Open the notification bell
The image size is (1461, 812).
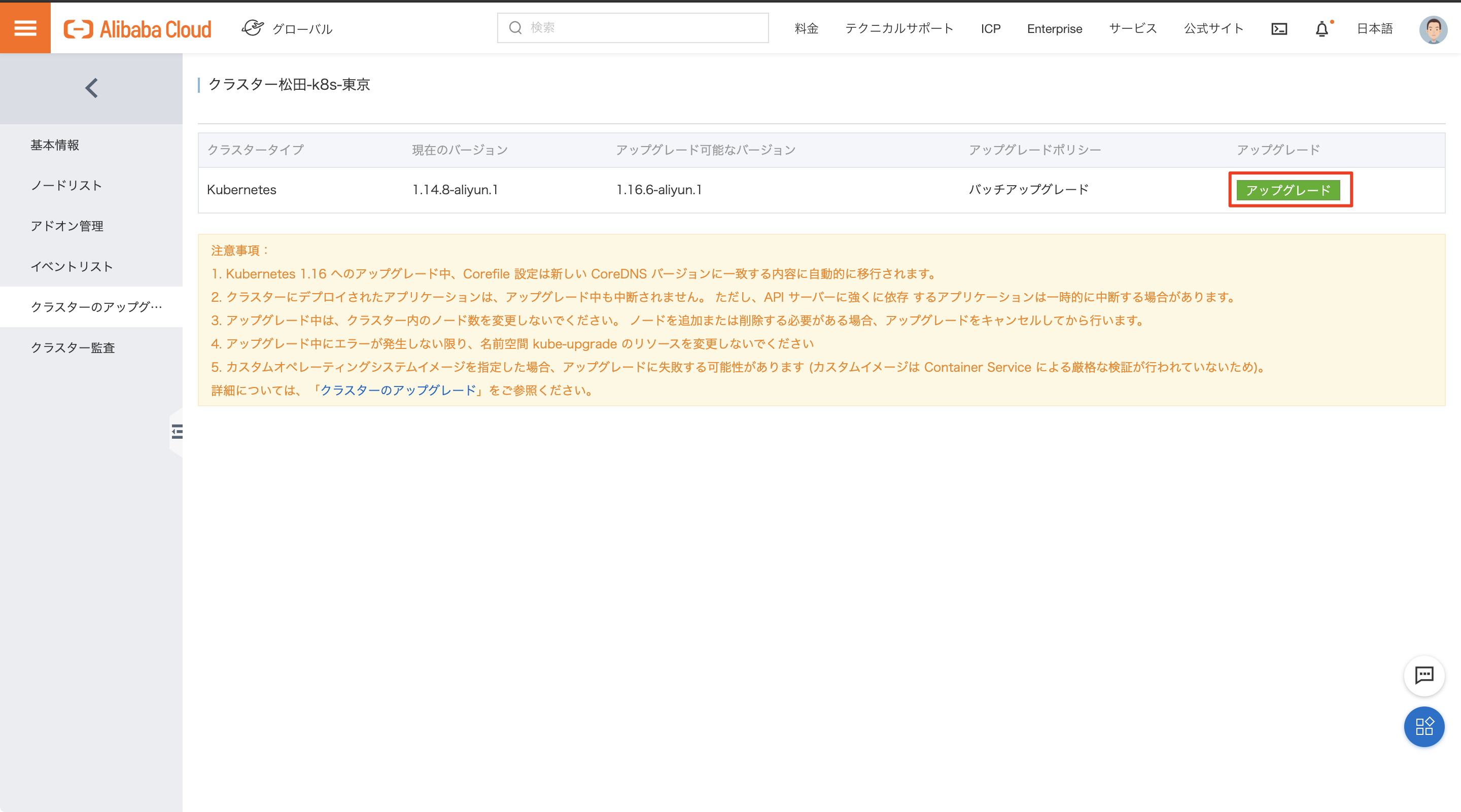1321,29
